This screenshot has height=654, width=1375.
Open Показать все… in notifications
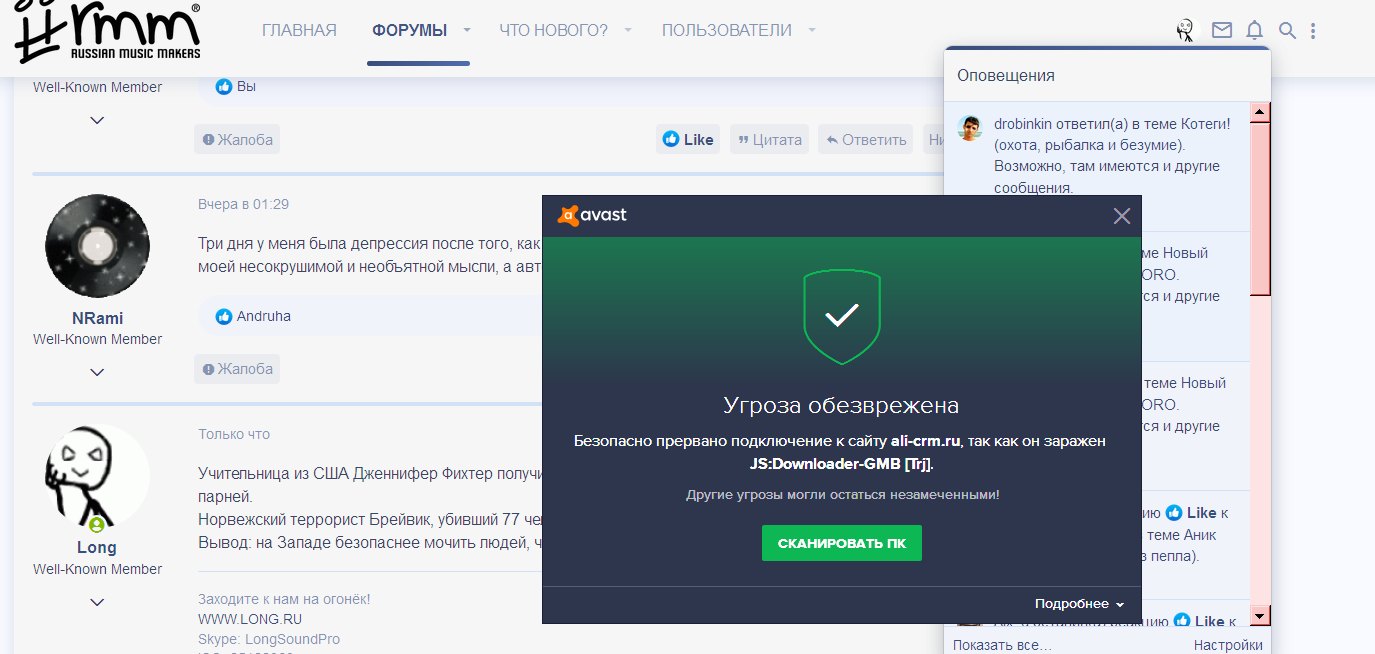coord(1002,645)
